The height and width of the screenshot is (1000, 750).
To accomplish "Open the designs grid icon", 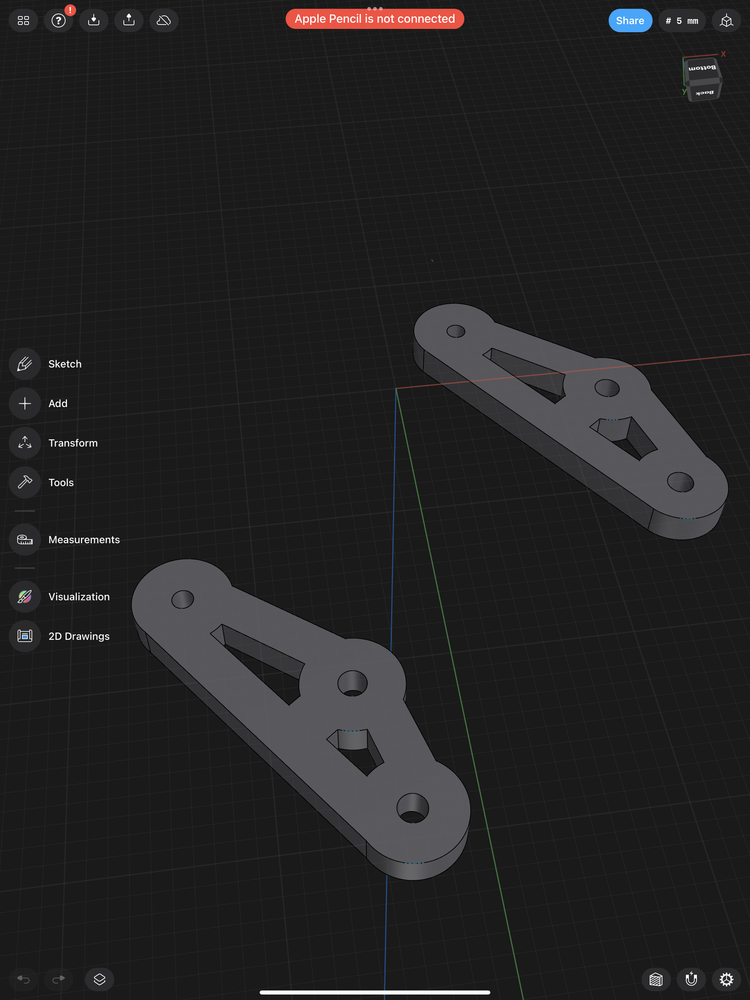I will [x=24, y=20].
